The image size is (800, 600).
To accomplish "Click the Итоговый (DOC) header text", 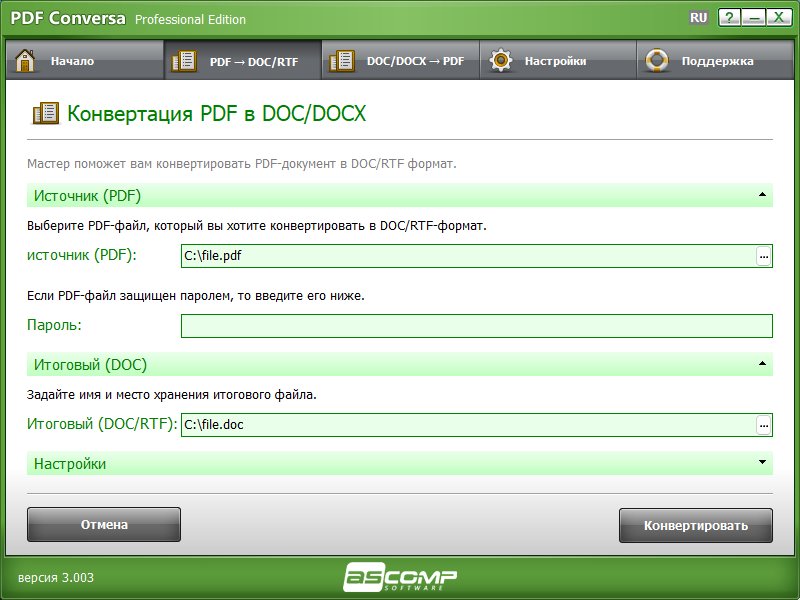I will [x=90, y=365].
